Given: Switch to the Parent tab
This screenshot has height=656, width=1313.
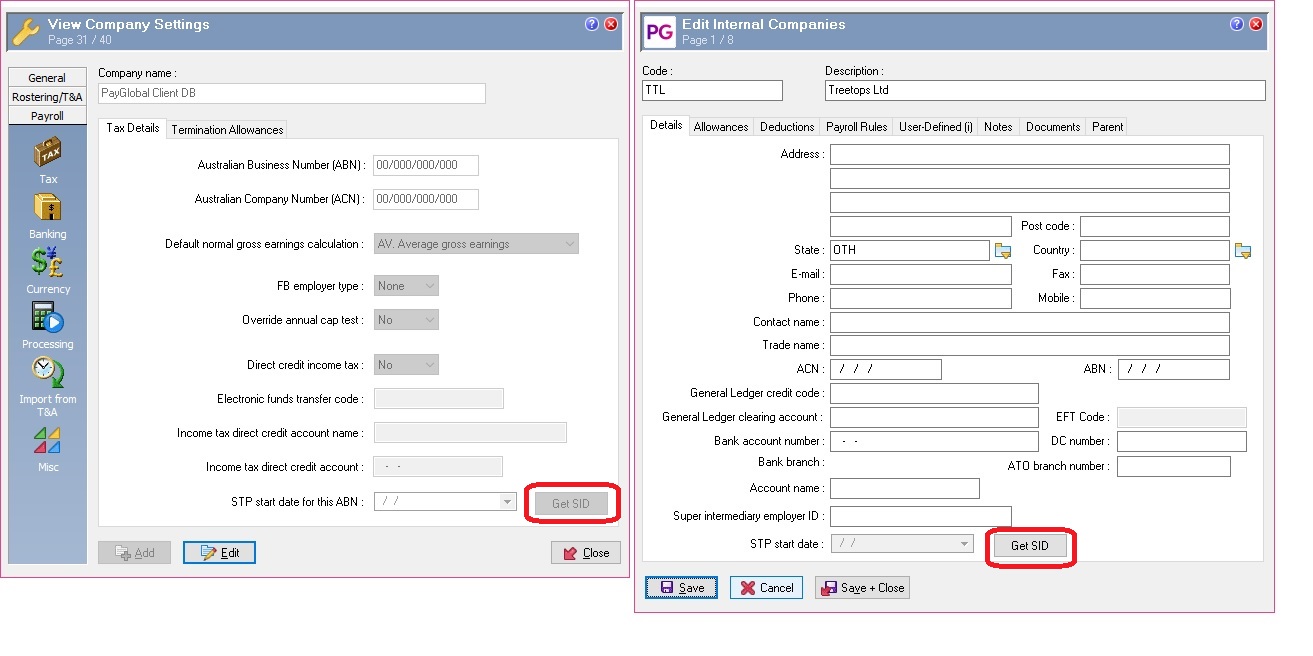Looking at the screenshot, I should (1107, 127).
